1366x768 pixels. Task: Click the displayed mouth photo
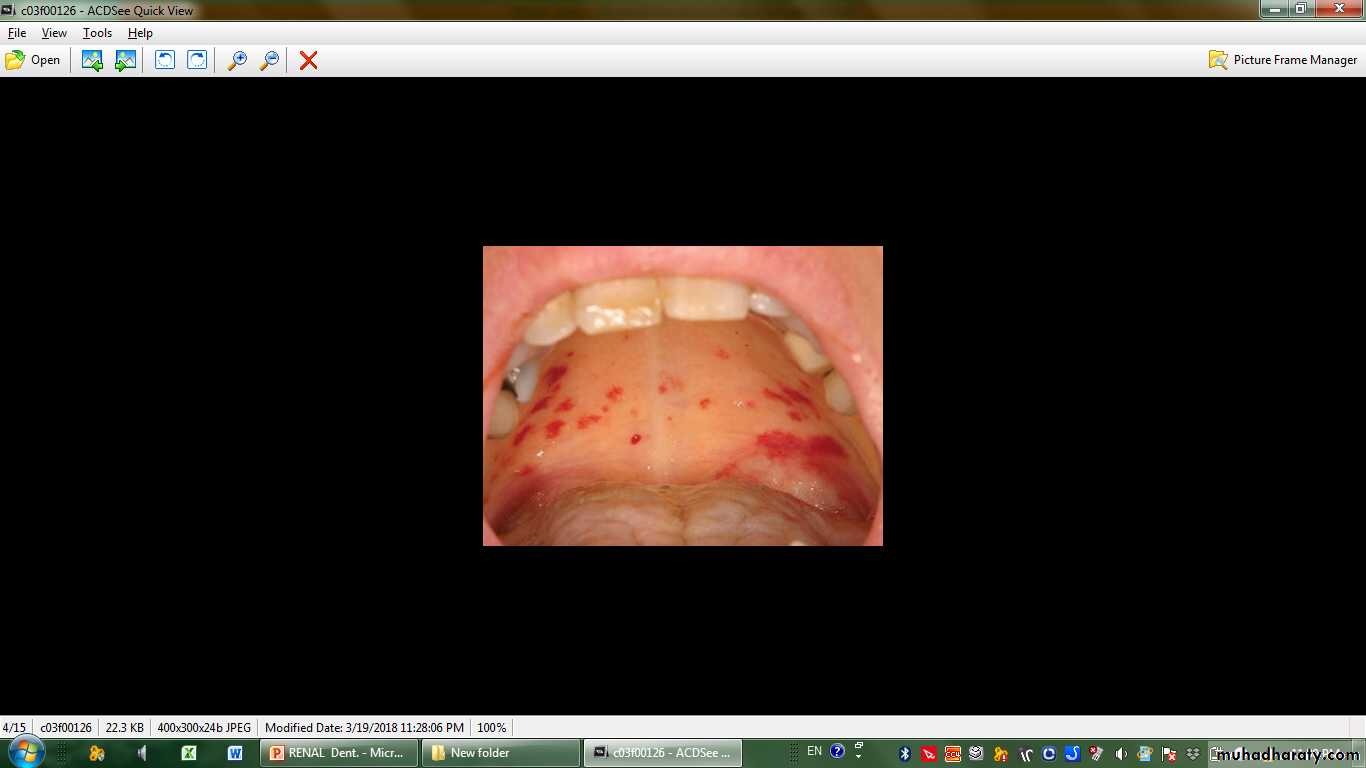[x=682, y=396]
